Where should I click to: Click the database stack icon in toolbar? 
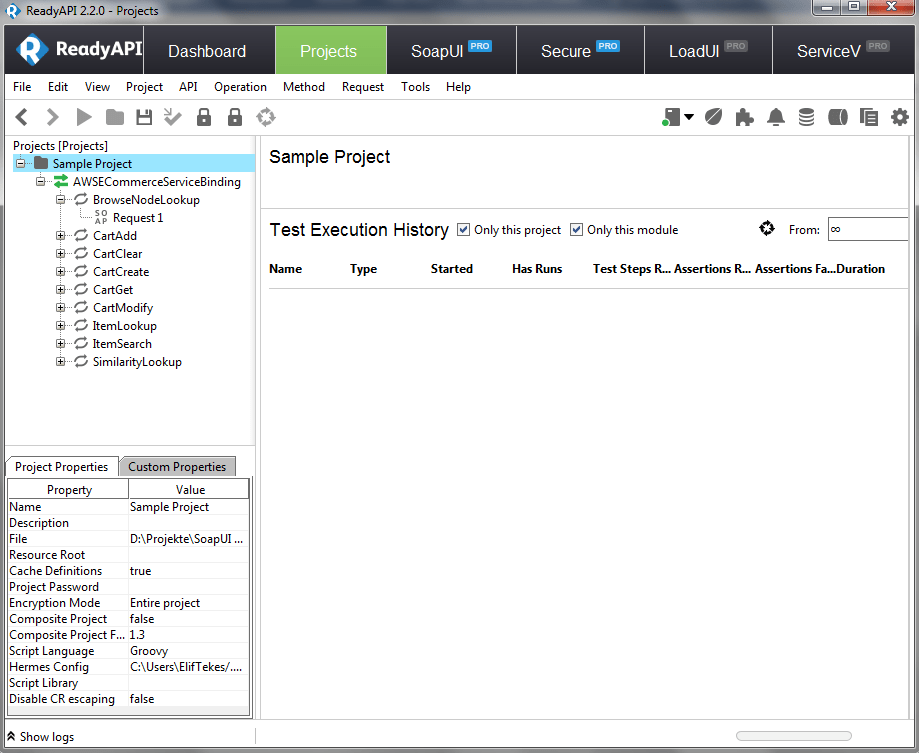806,118
